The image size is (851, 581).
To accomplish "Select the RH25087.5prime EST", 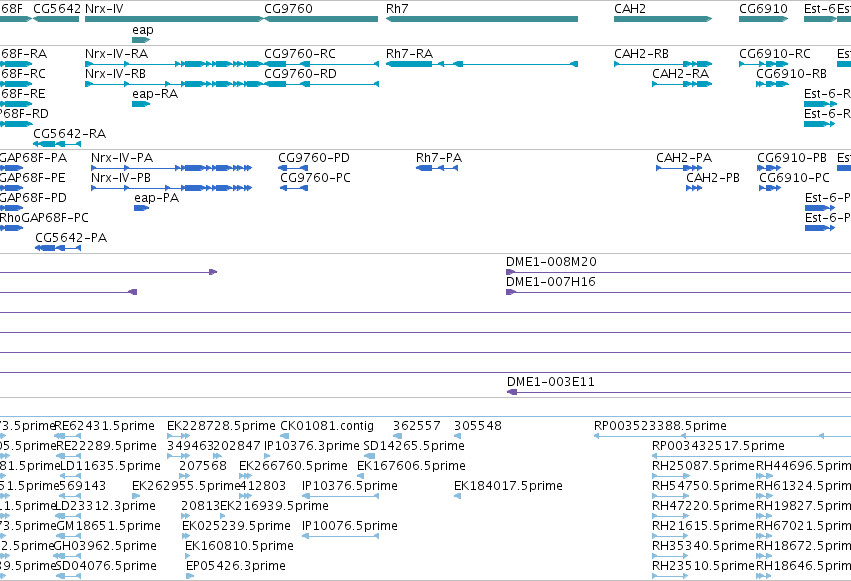I will point(671,476).
